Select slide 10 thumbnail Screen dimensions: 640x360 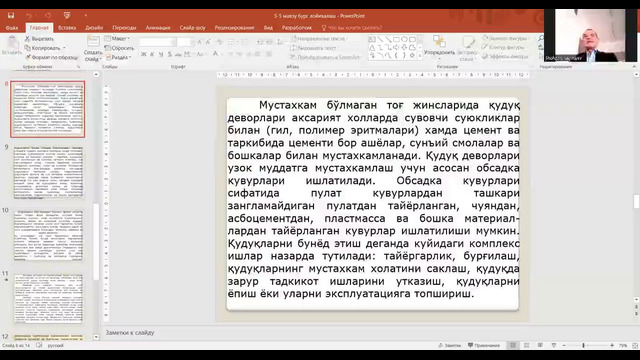pos(48,236)
